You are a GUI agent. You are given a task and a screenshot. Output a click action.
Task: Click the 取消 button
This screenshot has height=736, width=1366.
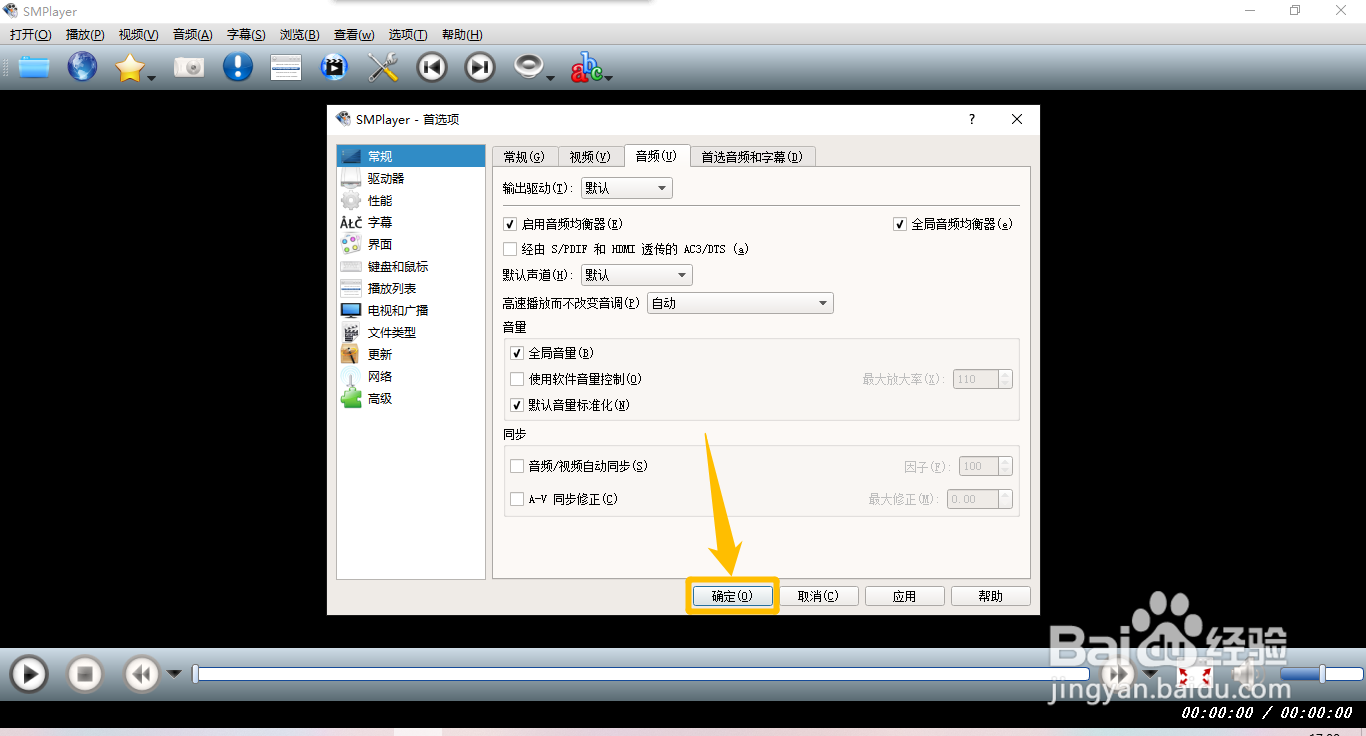tap(818, 596)
